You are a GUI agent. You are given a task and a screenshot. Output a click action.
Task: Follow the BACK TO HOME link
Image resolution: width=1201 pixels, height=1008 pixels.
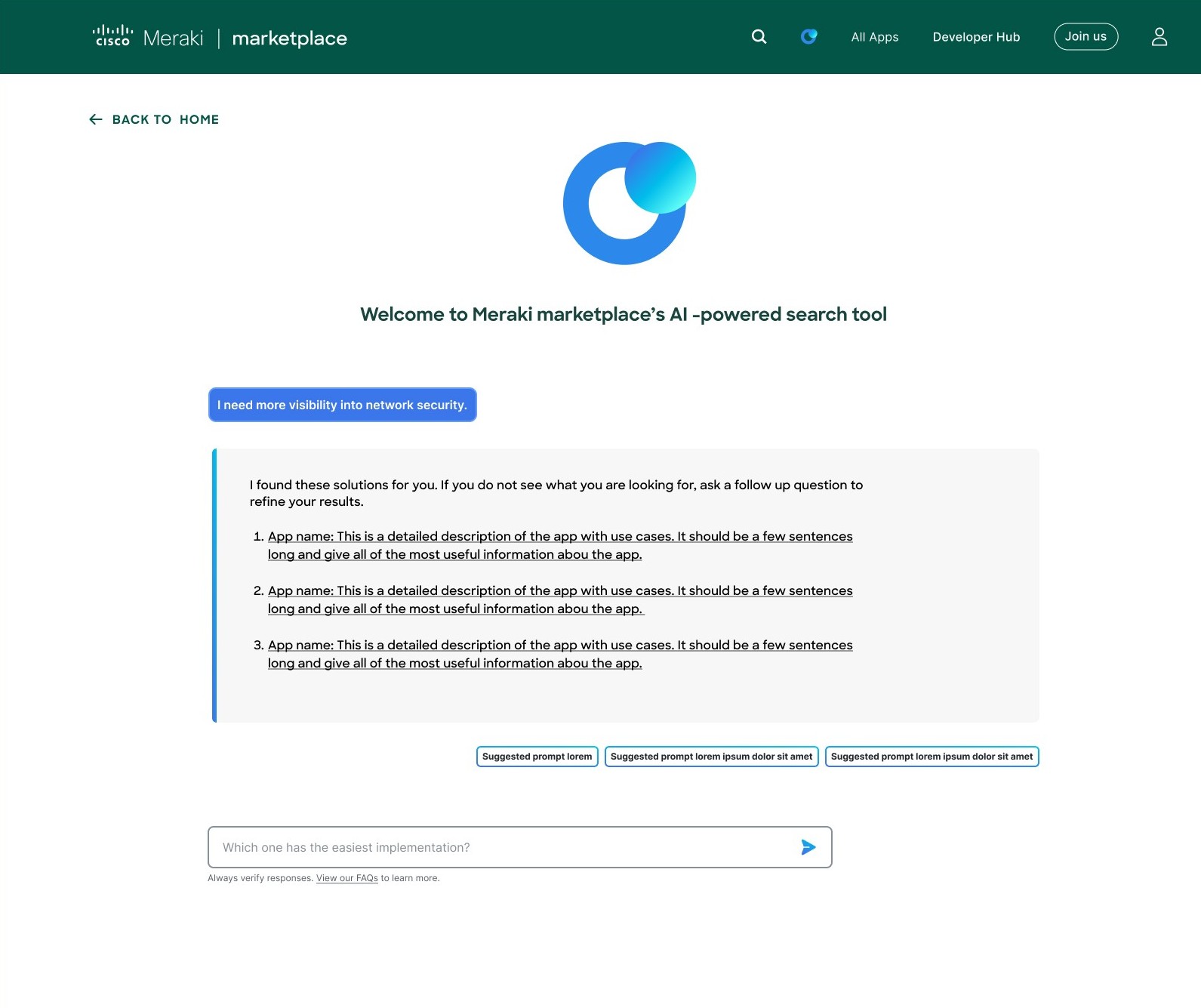pos(165,119)
